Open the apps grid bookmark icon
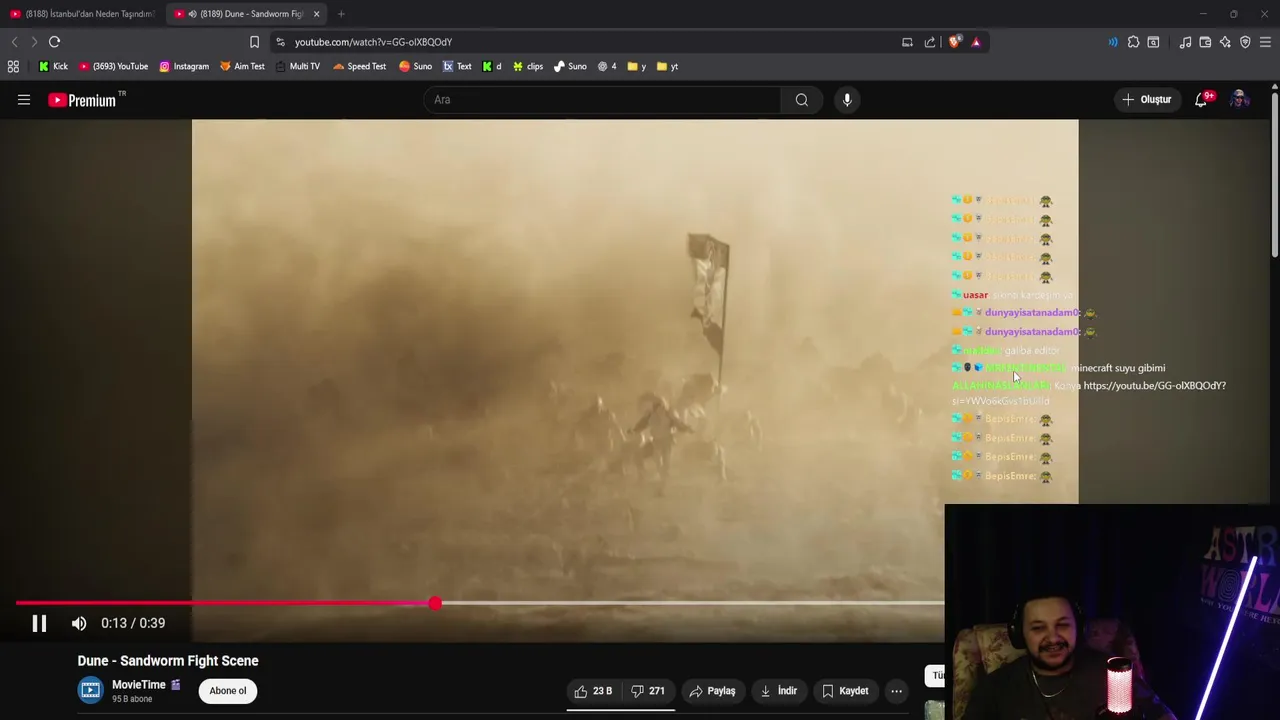Screen dimensions: 1280x720 click(x=13, y=66)
